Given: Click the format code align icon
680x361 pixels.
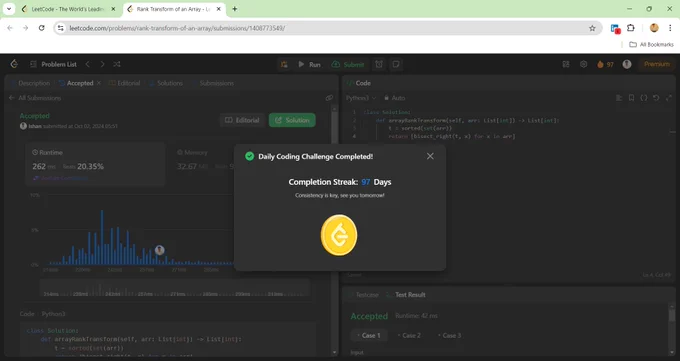Looking at the screenshot, I should pos(619,98).
